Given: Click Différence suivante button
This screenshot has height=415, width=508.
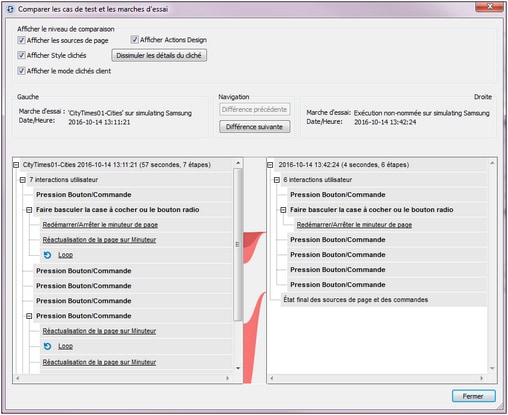Looking at the screenshot, I should tap(254, 127).
